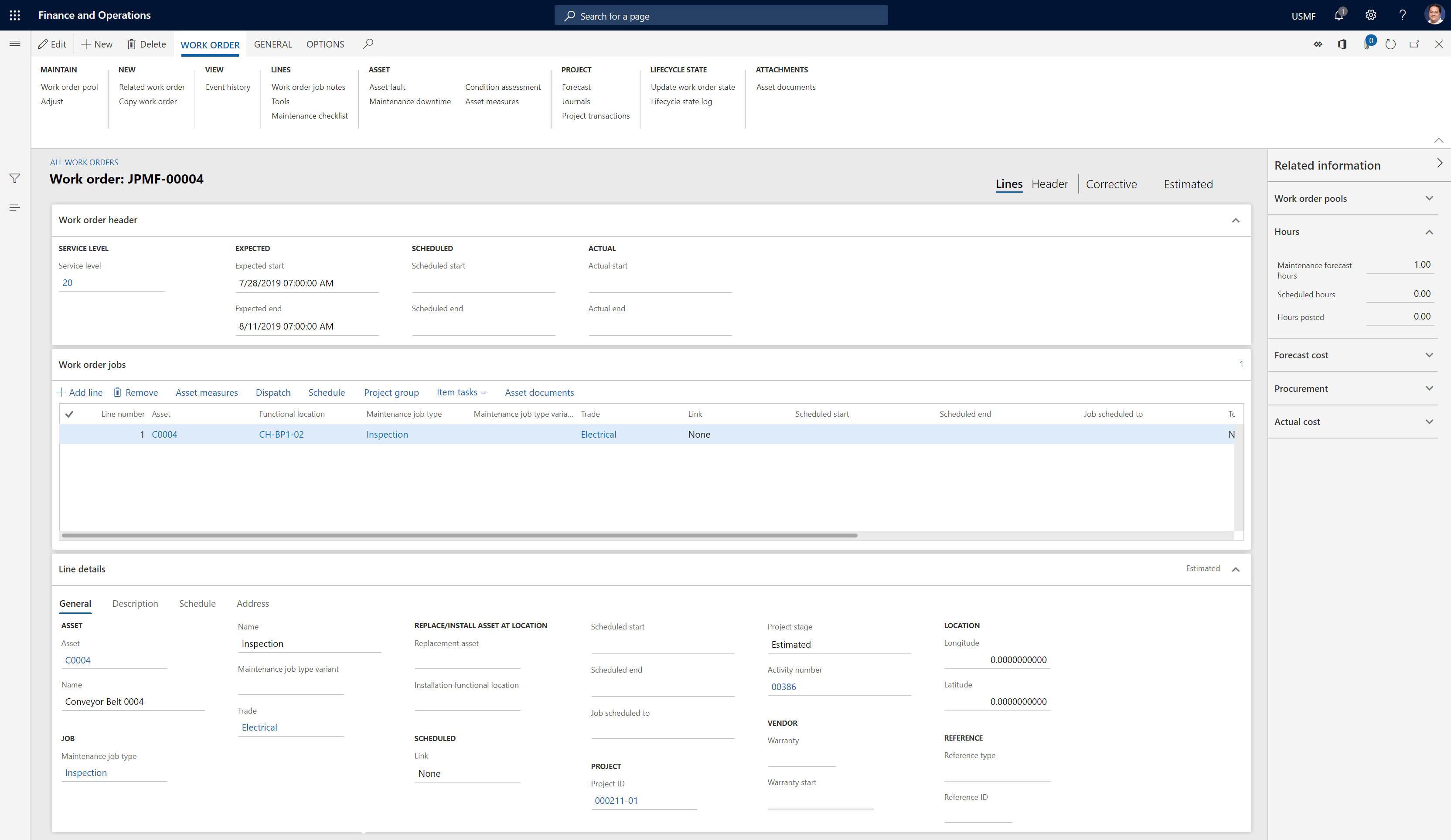This screenshot has width=1451, height=840.
Task: Click the Maintenance downtime icon
Action: [x=410, y=101]
